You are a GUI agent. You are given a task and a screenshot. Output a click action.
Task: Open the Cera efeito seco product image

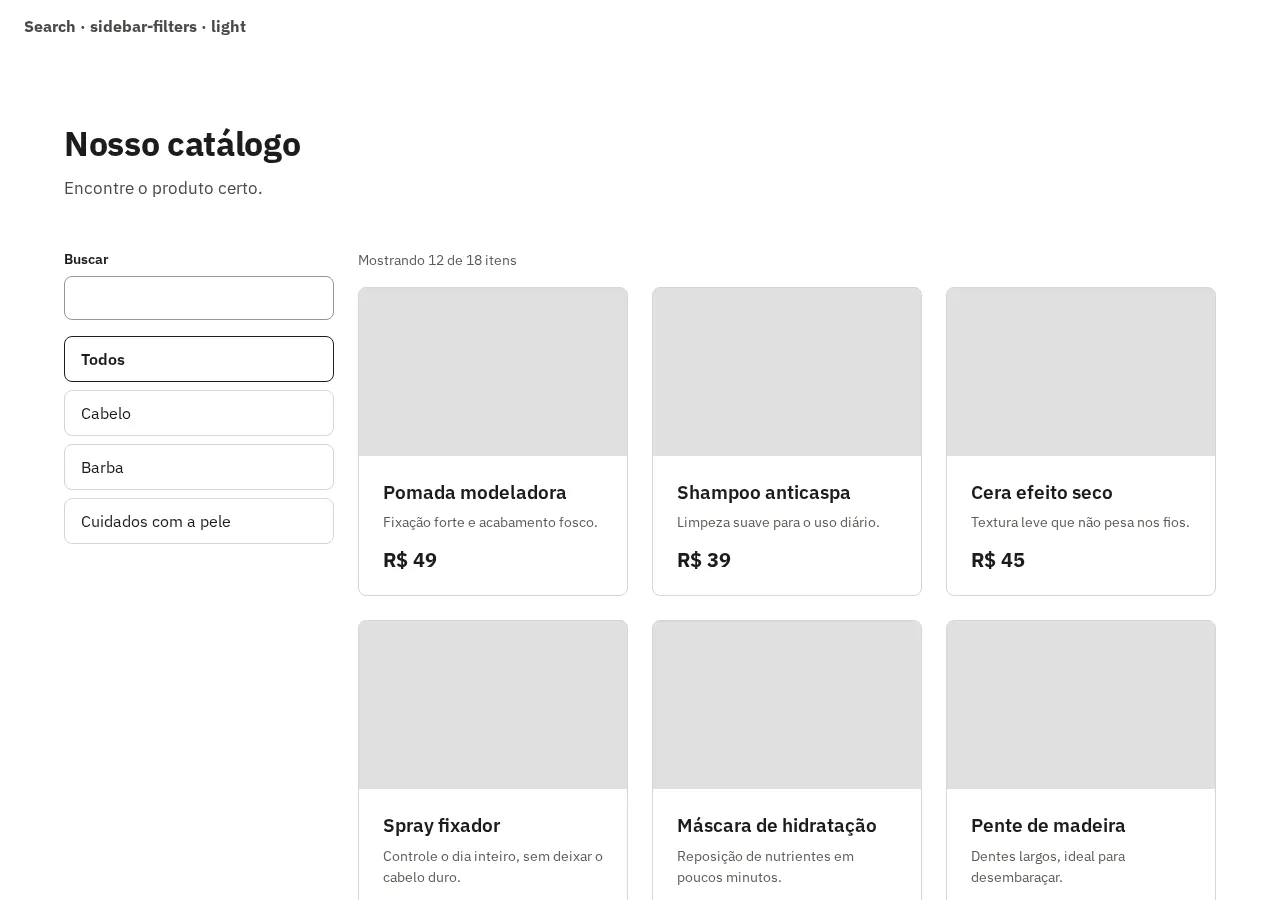[x=1081, y=372]
